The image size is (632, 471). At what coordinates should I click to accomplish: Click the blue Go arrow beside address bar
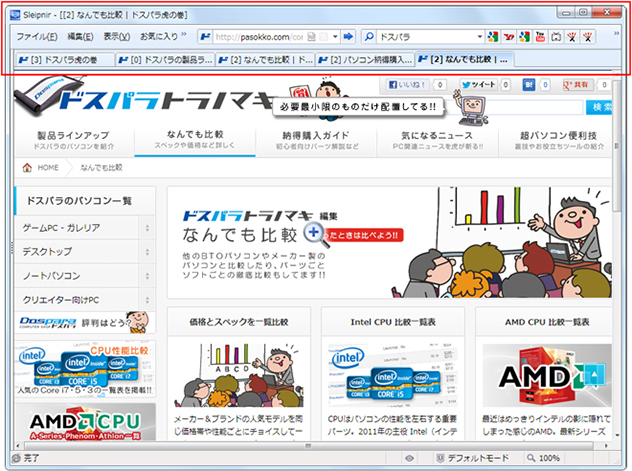pyautogui.click(x=349, y=37)
